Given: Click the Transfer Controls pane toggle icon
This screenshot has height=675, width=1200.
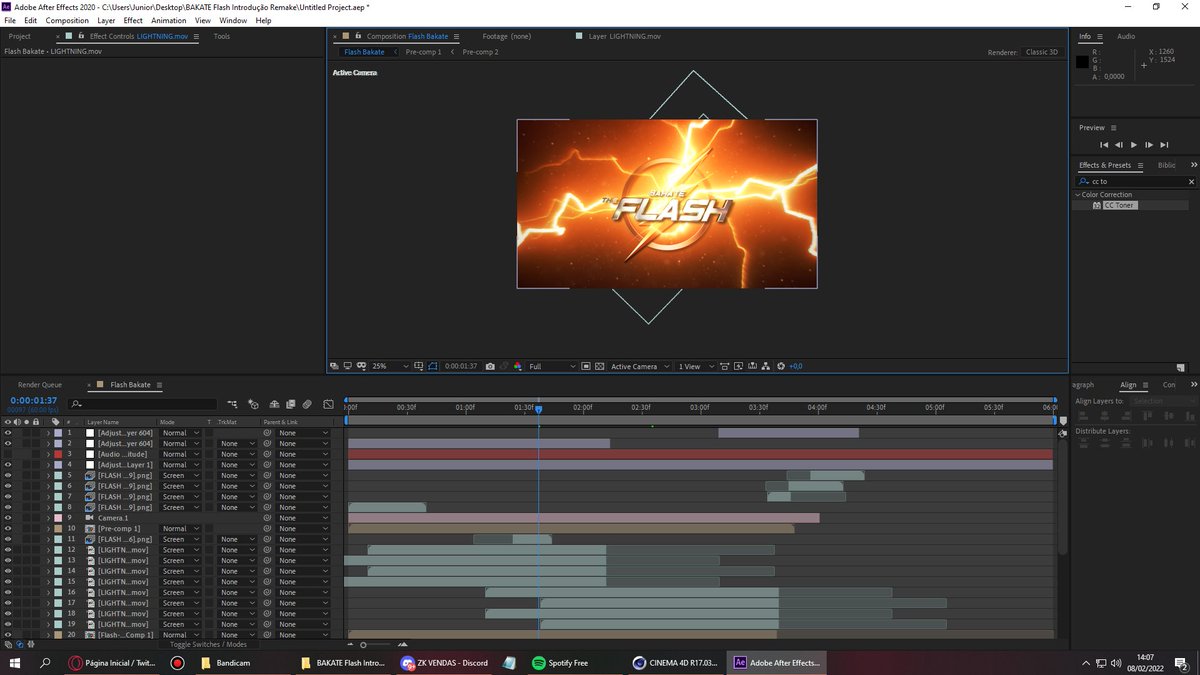Looking at the screenshot, I should 20,644.
